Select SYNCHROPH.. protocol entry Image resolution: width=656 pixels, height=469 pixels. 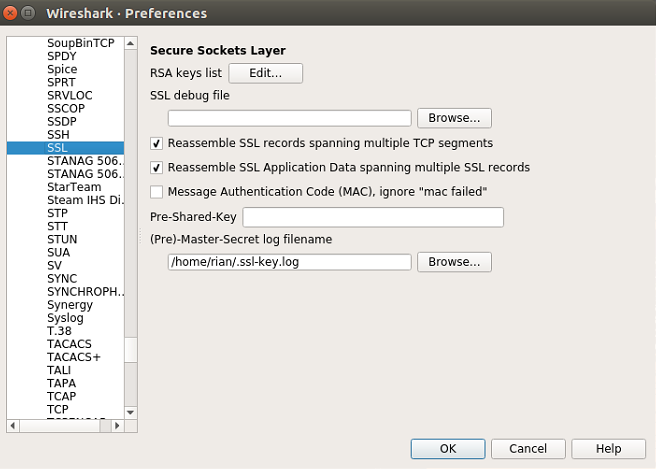click(85, 292)
